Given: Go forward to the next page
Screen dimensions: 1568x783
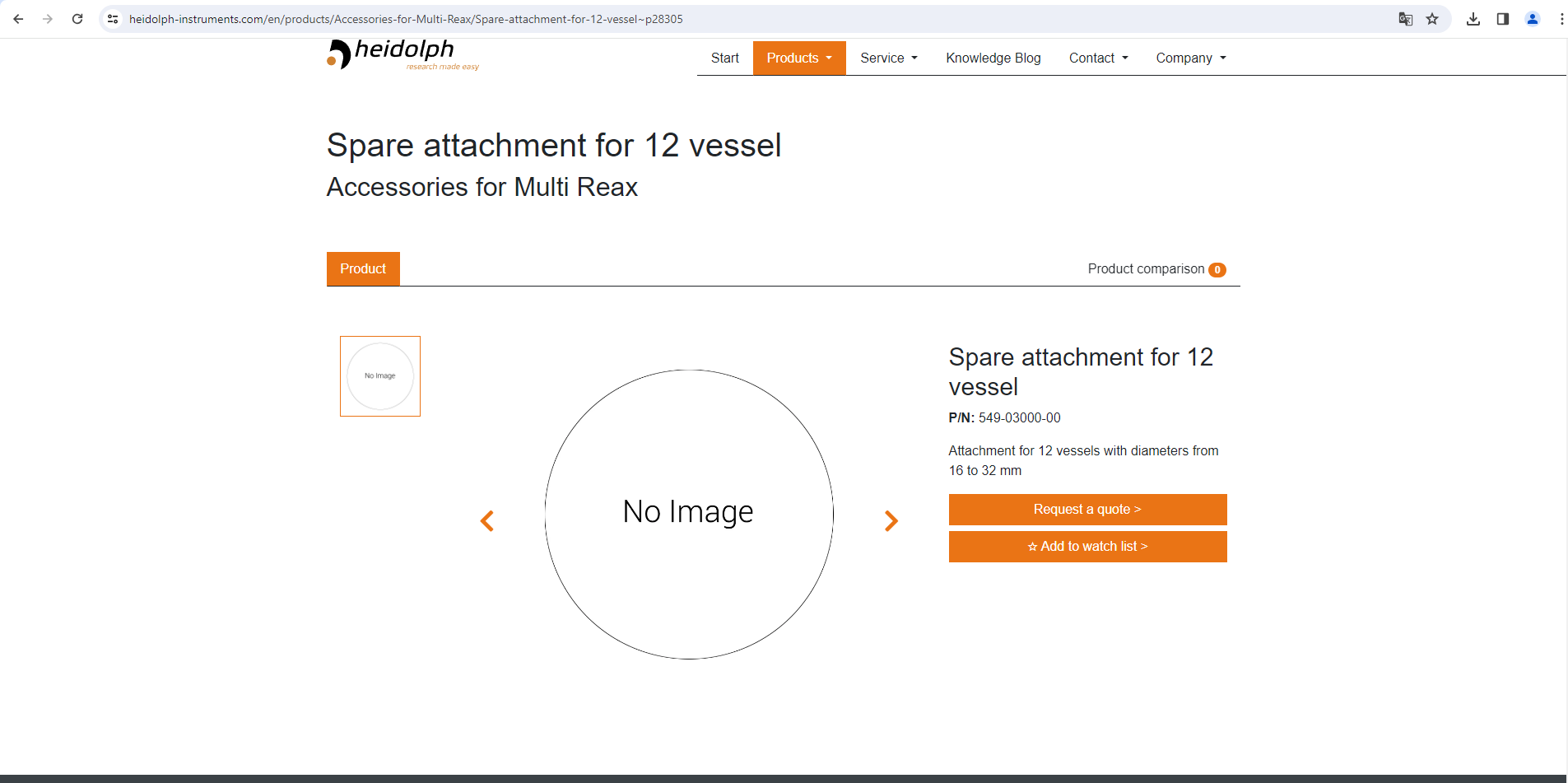Looking at the screenshot, I should (48, 19).
